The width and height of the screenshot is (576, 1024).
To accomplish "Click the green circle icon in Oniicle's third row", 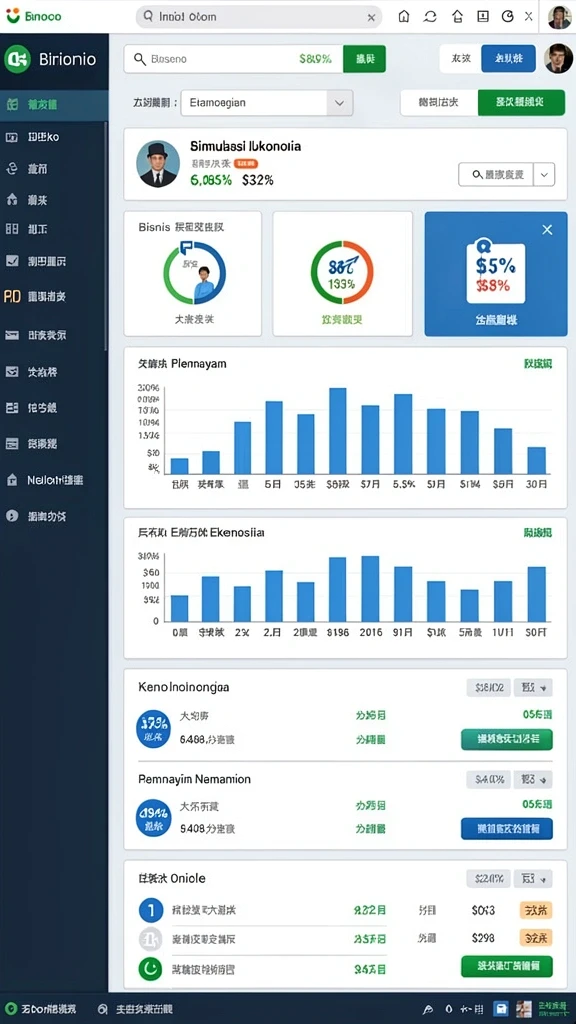I will pyautogui.click(x=150, y=969).
